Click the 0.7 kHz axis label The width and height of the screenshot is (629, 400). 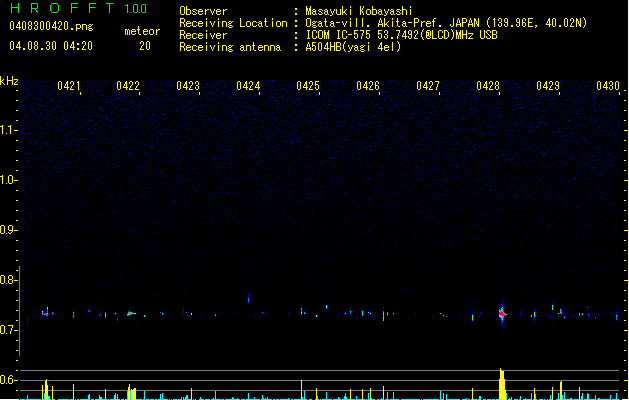click(8, 330)
